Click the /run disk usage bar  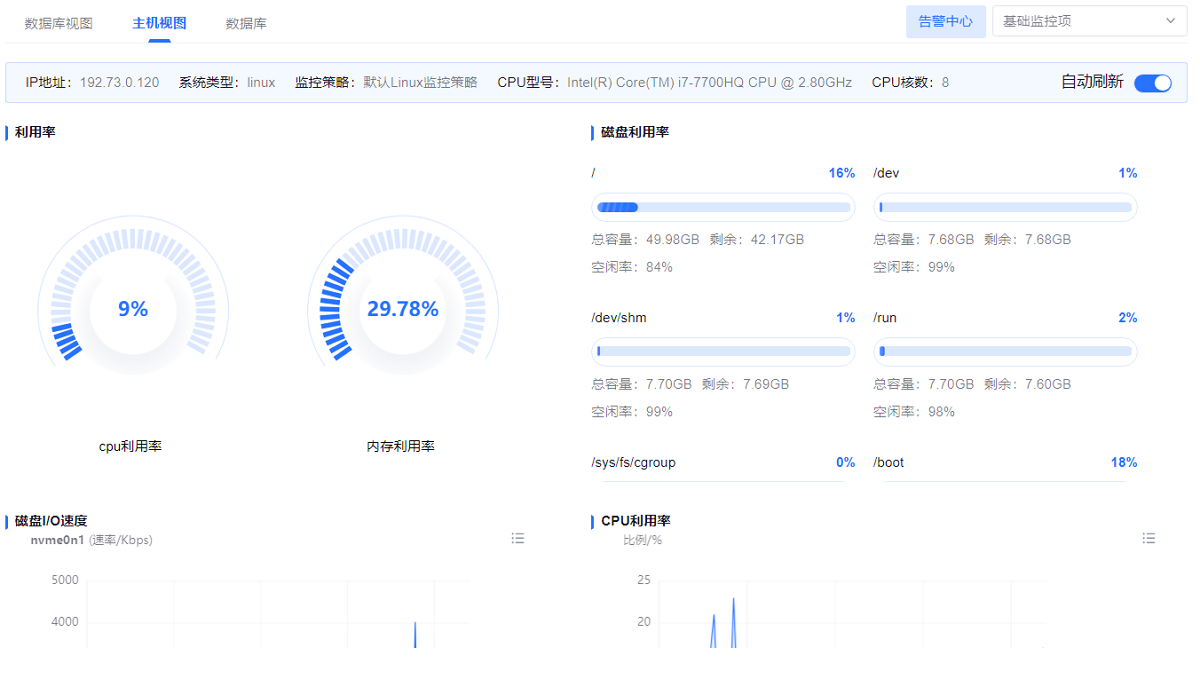point(1005,352)
